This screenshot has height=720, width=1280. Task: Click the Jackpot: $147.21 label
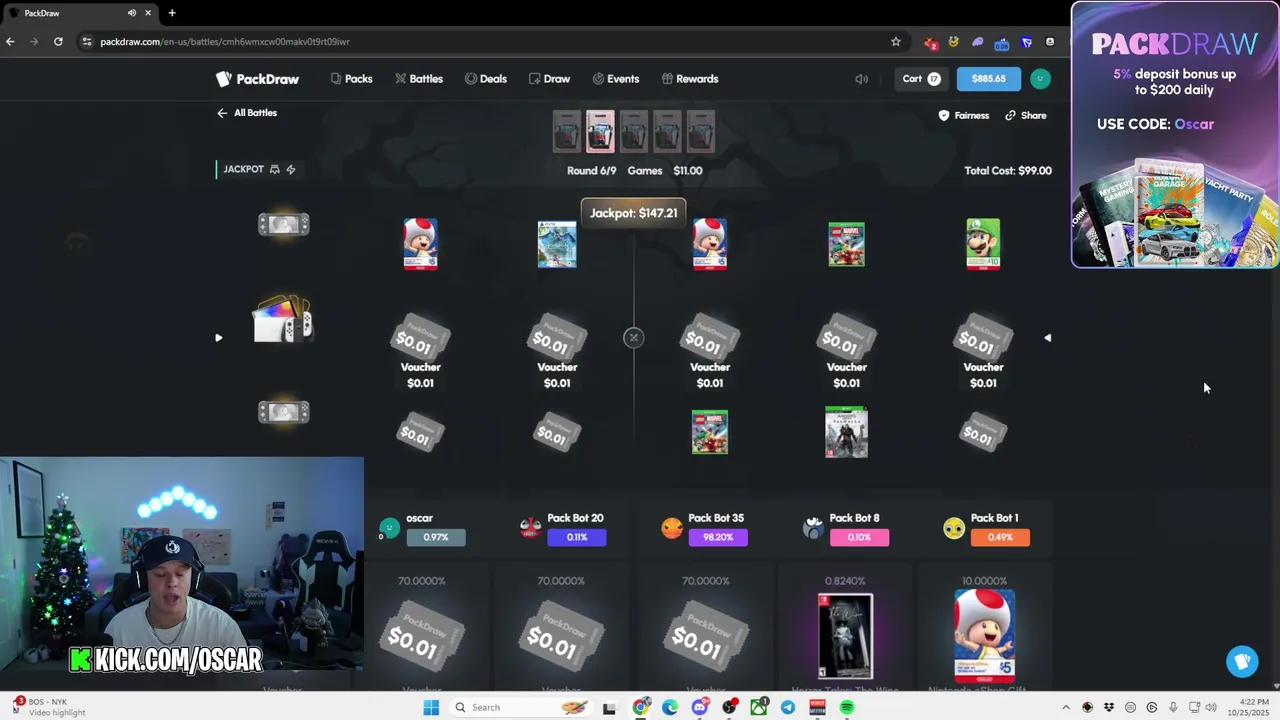pyautogui.click(x=633, y=213)
